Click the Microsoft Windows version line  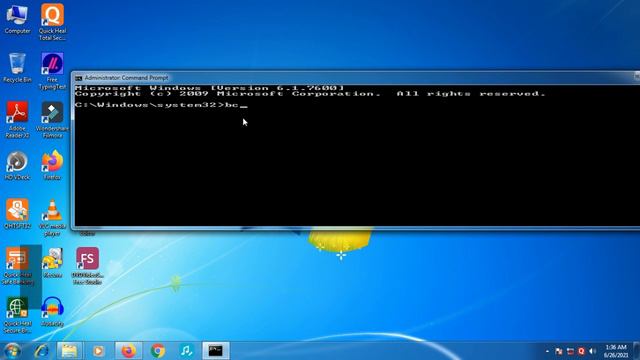tap(209, 88)
